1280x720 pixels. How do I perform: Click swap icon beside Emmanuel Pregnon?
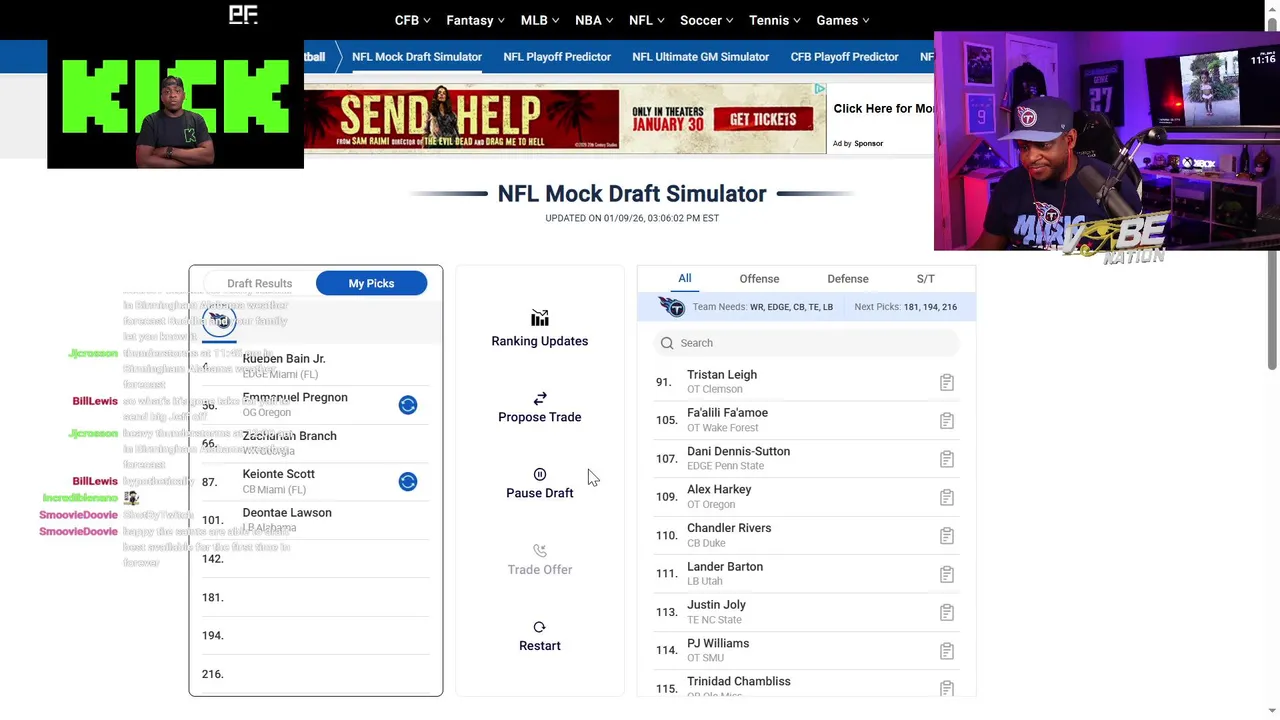408,405
